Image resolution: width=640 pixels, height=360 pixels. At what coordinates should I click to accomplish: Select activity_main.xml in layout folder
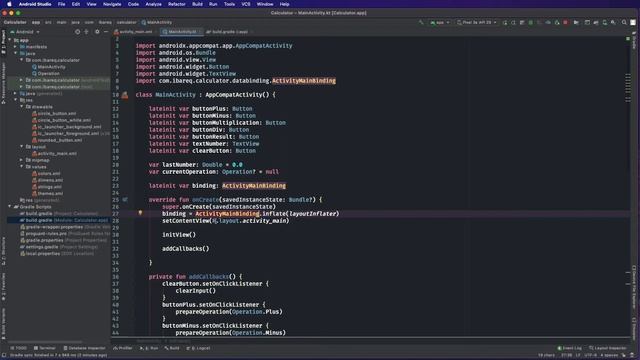54,153
